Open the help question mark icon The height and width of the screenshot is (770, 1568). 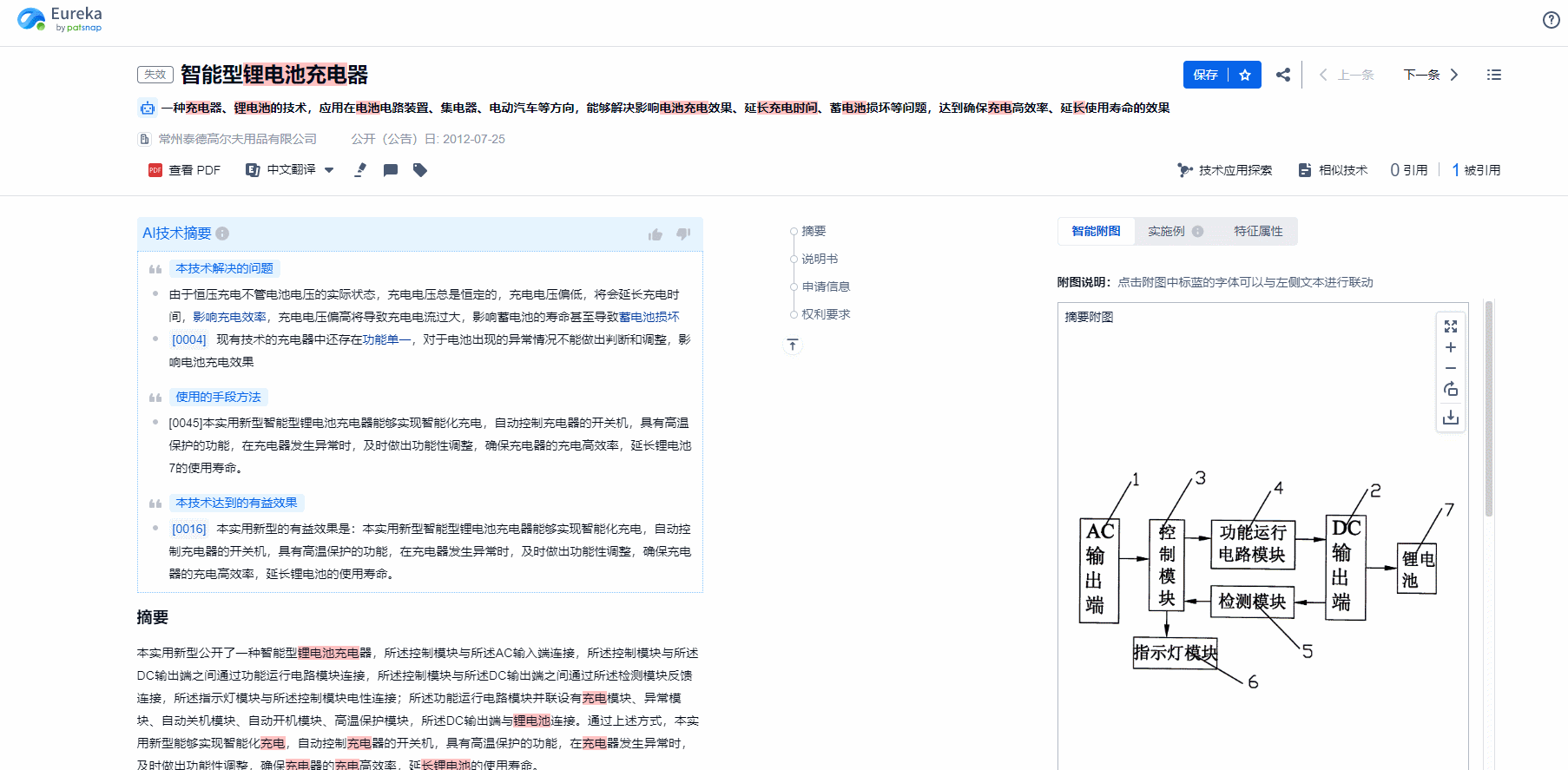(x=1551, y=20)
